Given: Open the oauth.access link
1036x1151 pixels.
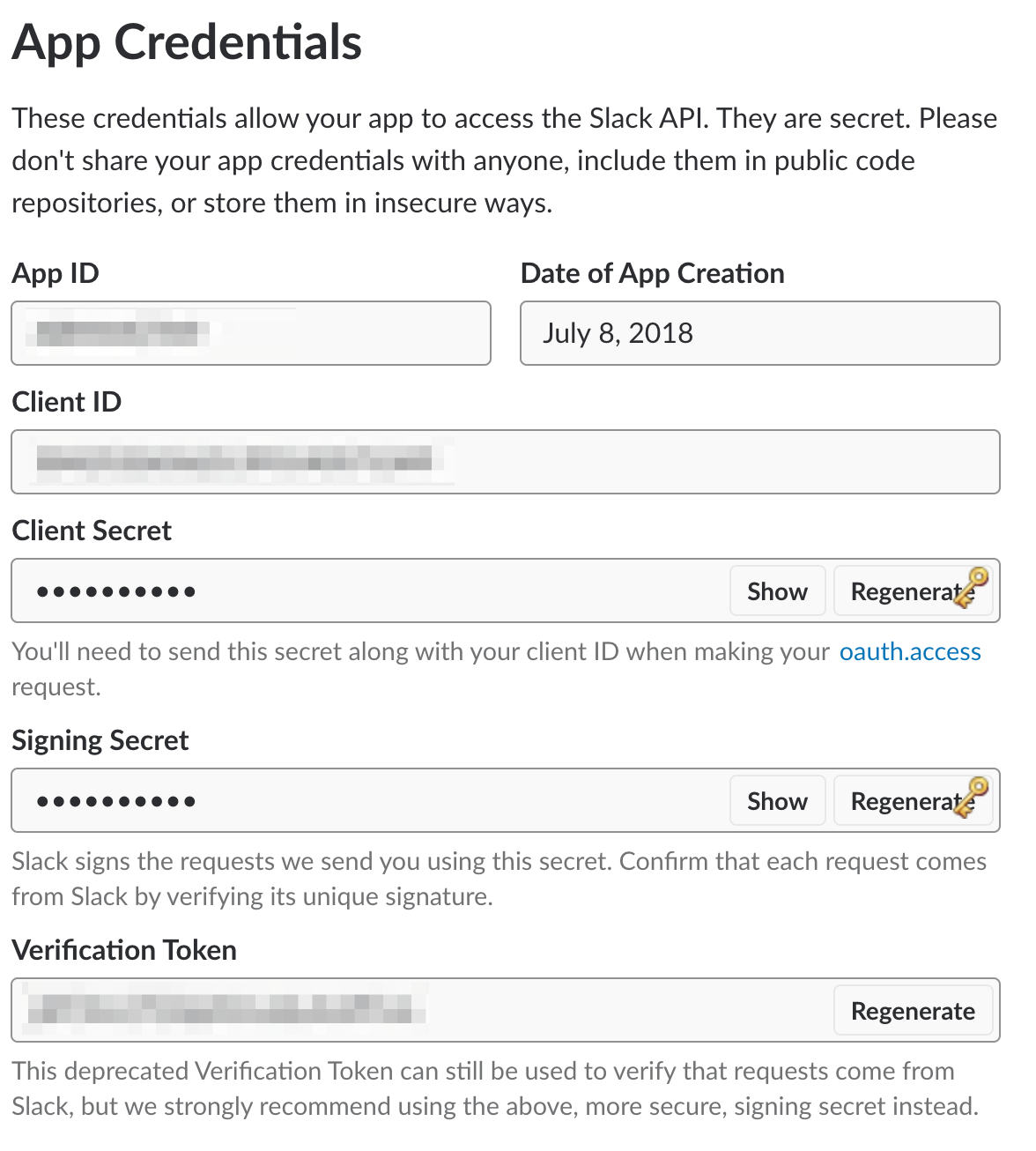Looking at the screenshot, I should [910, 651].
